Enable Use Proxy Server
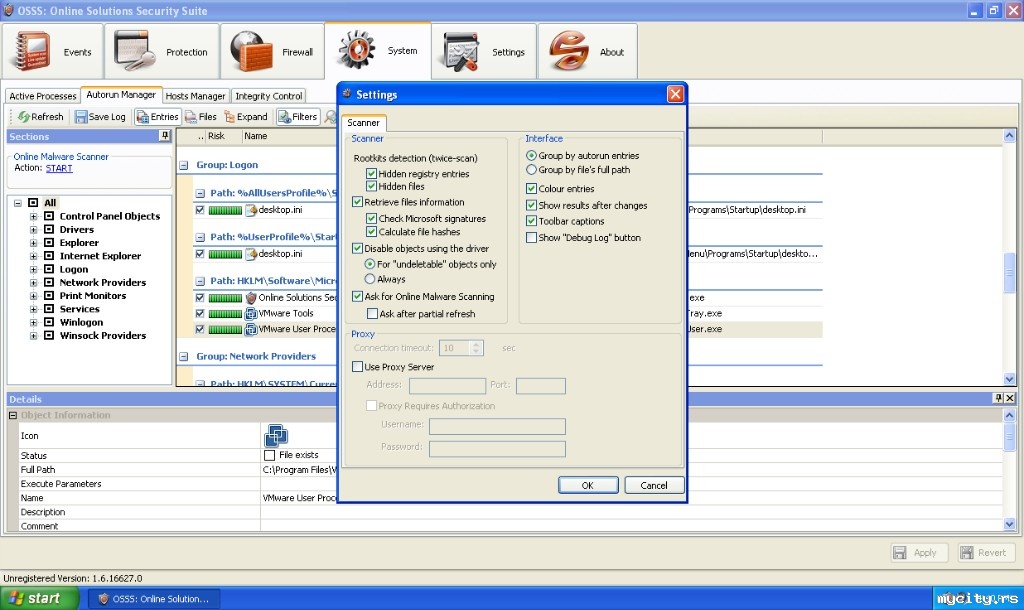The width and height of the screenshot is (1024, 610). point(357,366)
